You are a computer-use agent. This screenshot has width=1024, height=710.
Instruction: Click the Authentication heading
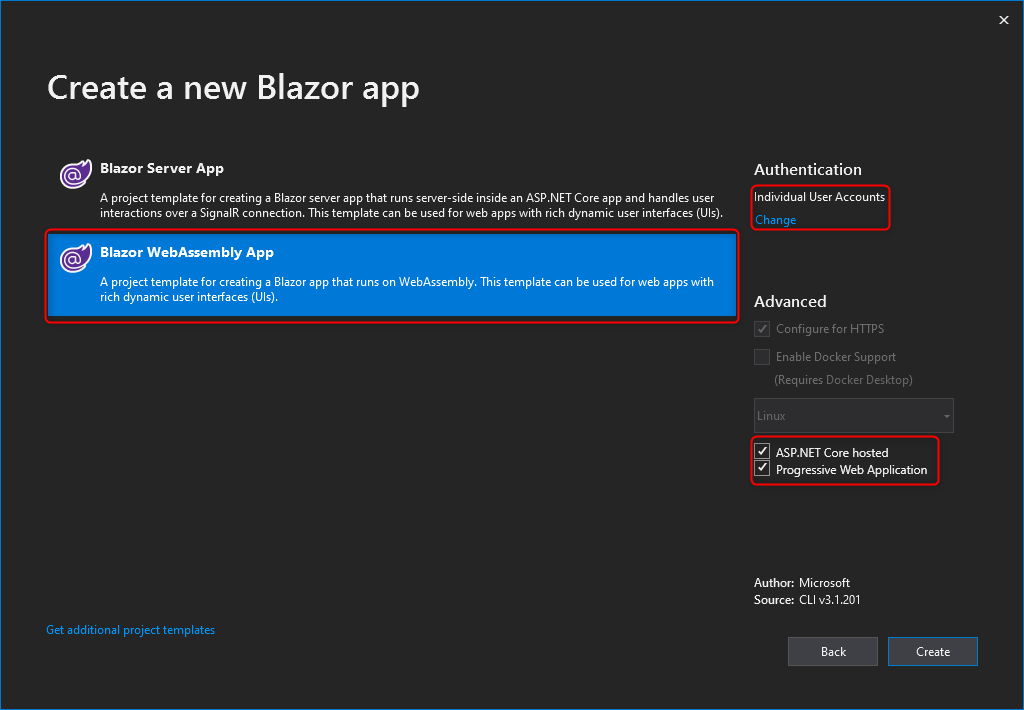click(808, 170)
